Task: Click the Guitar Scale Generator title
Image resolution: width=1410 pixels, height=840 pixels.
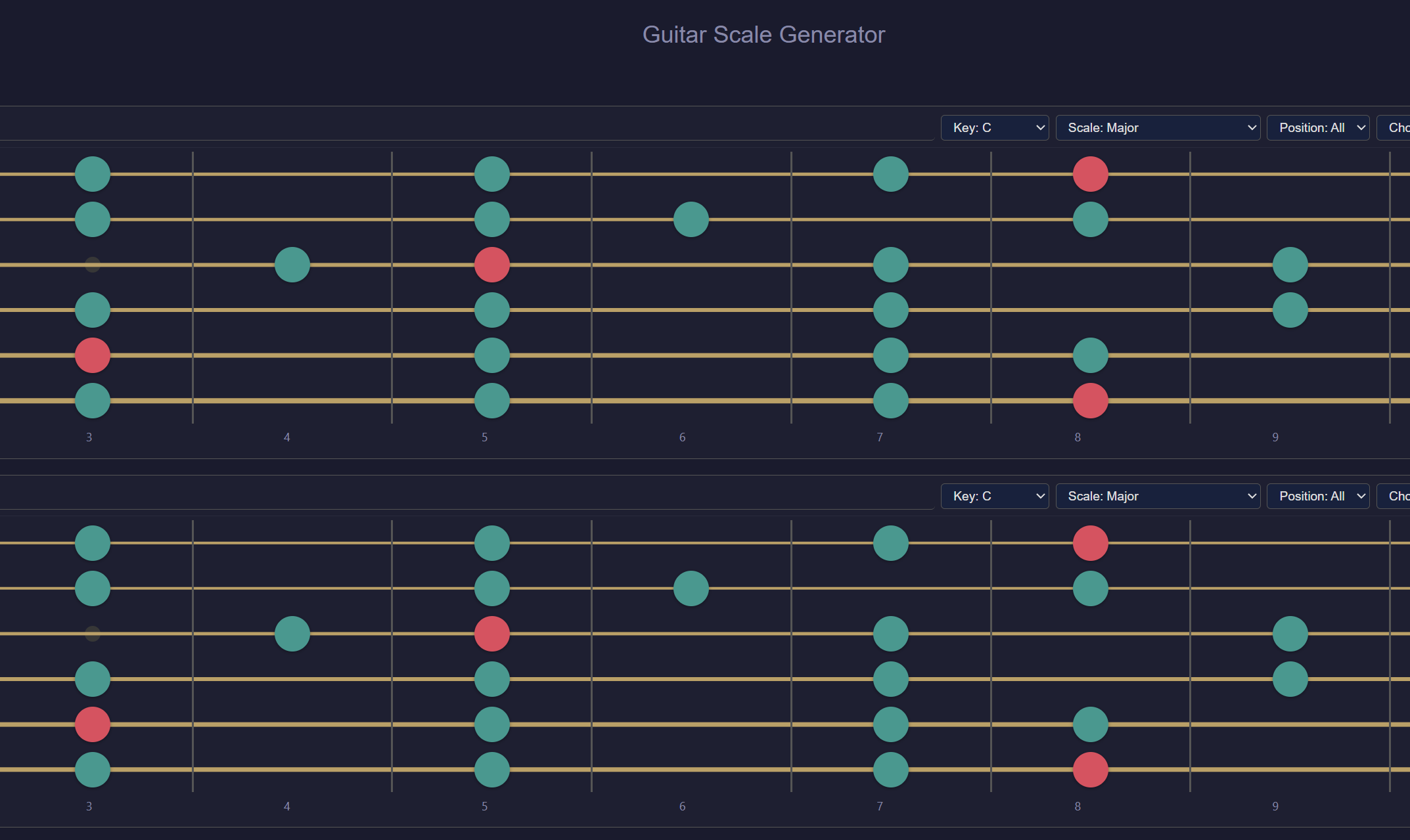Action: 763,34
